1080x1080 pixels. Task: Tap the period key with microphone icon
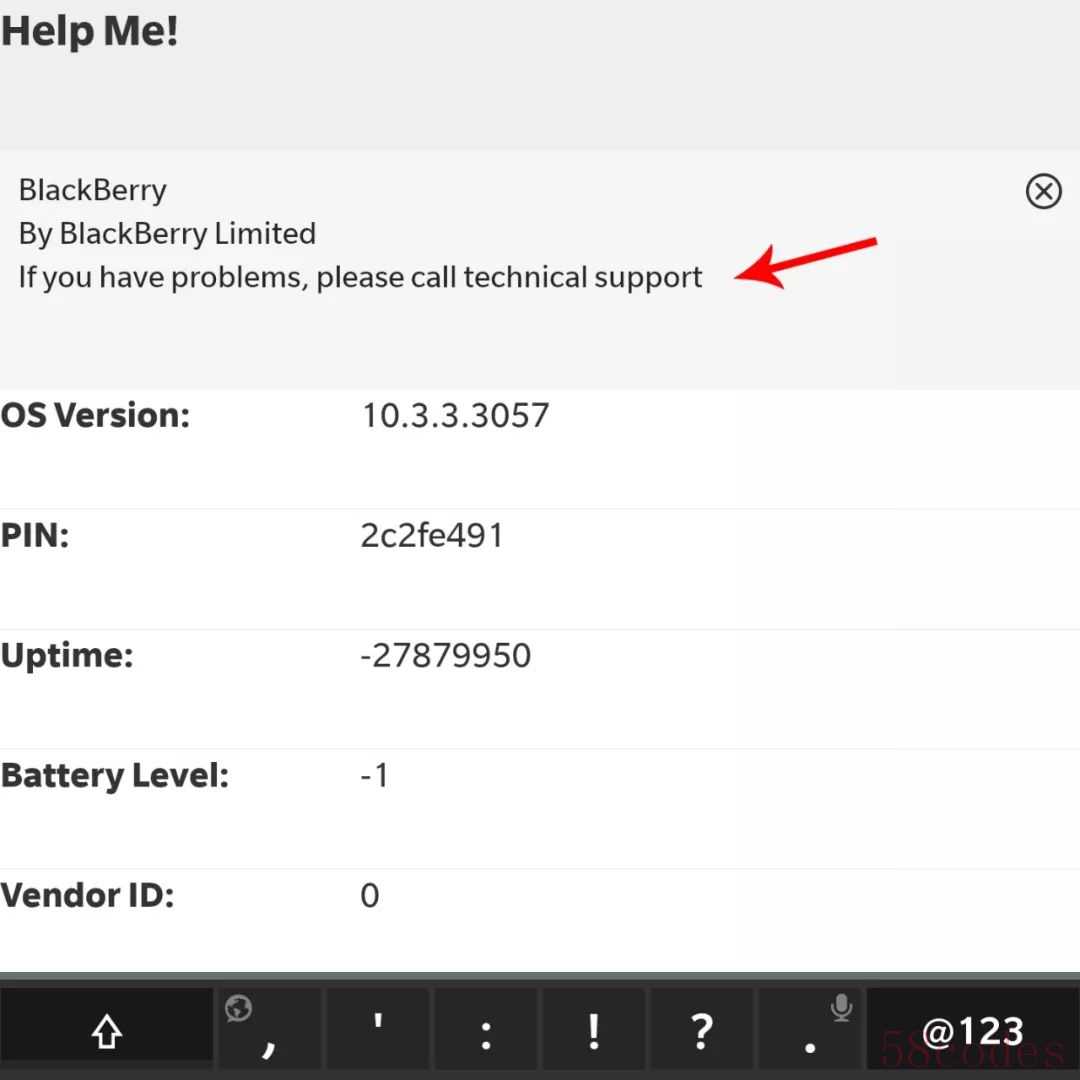[x=810, y=1031]
